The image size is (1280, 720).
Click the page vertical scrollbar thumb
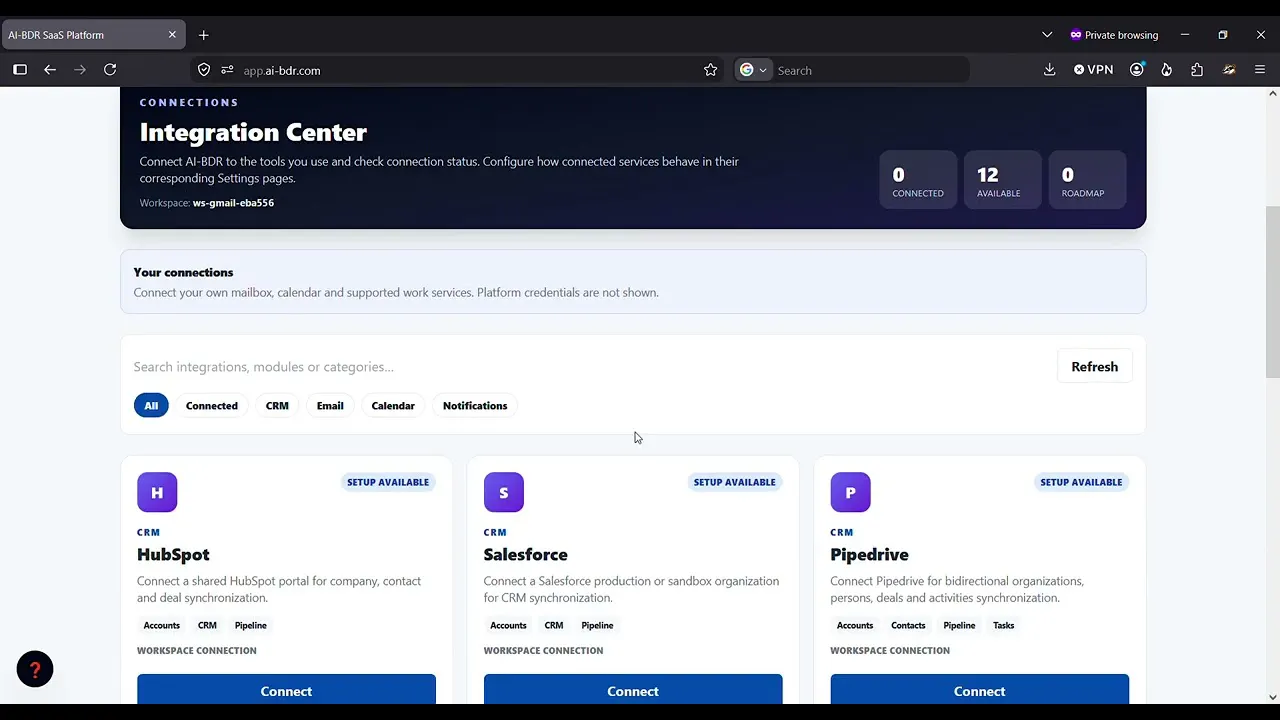click(1272, 290)
